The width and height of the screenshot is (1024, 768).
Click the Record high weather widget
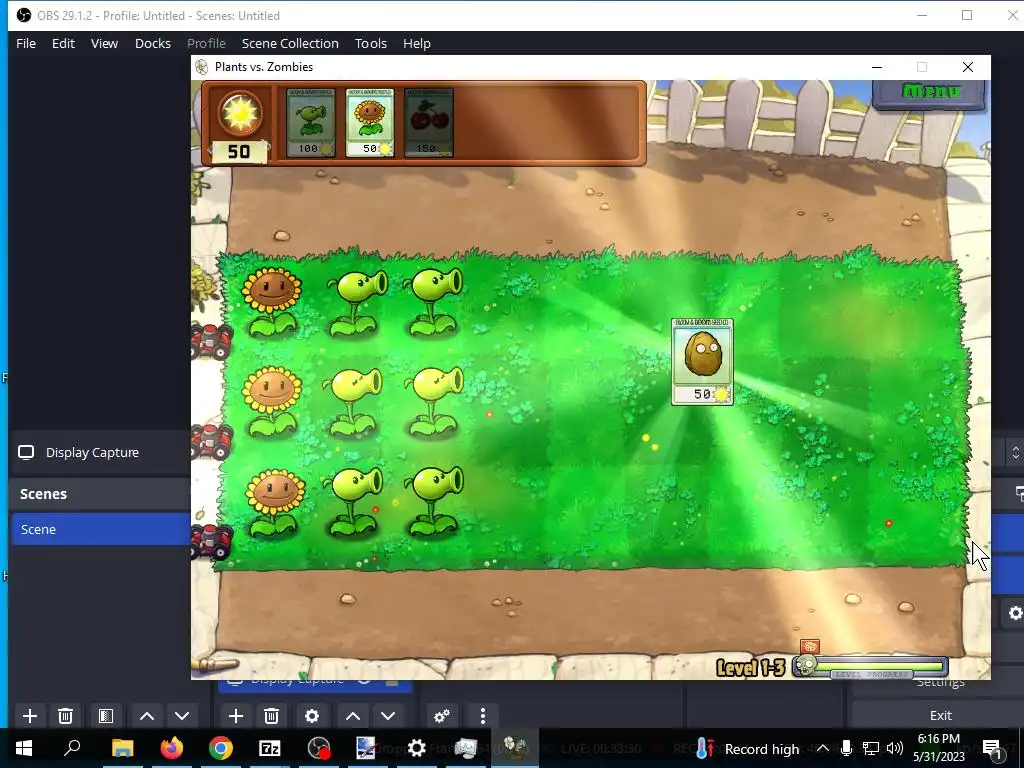click(750, 749)
